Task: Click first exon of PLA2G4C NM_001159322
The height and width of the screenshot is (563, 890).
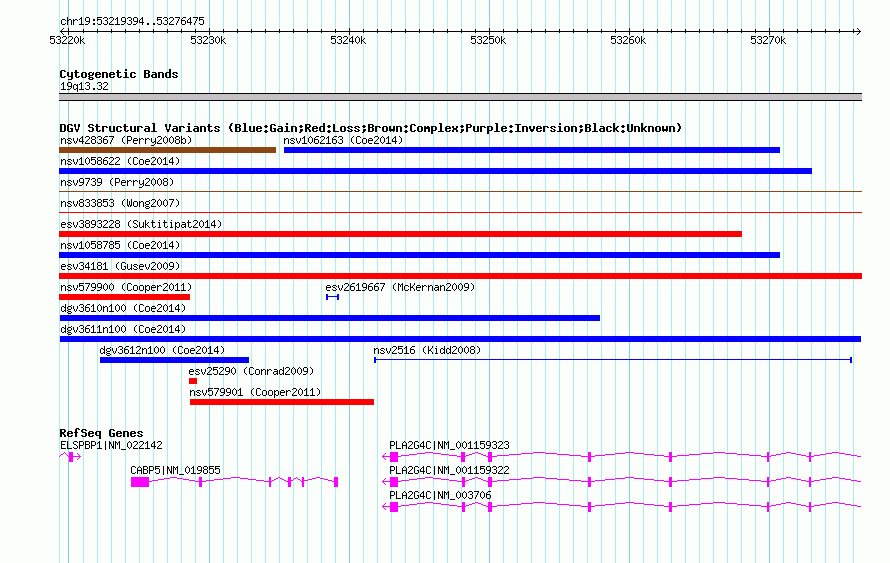Action: coord(394,482)
